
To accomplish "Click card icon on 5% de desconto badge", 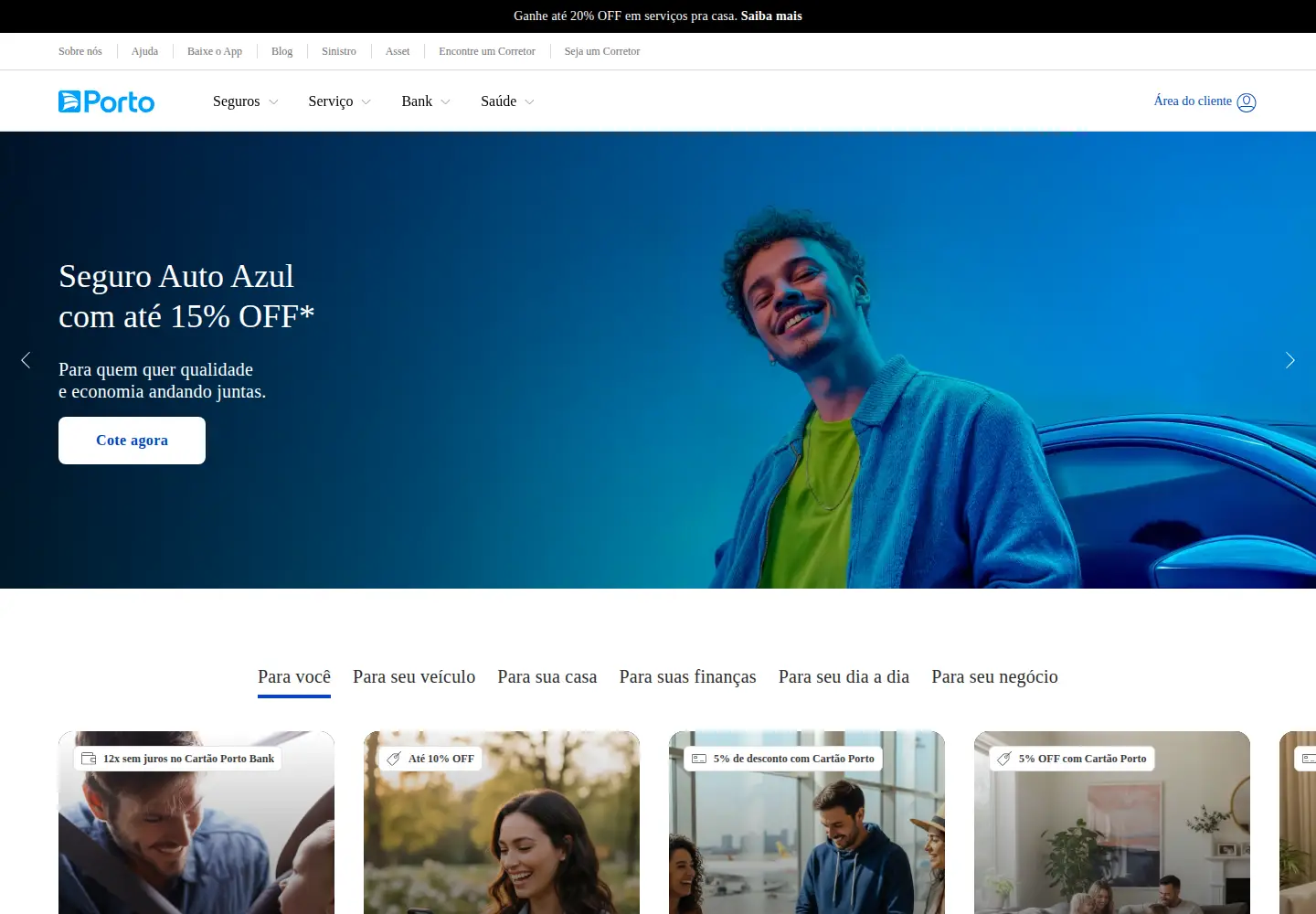I will pos(699,759).
